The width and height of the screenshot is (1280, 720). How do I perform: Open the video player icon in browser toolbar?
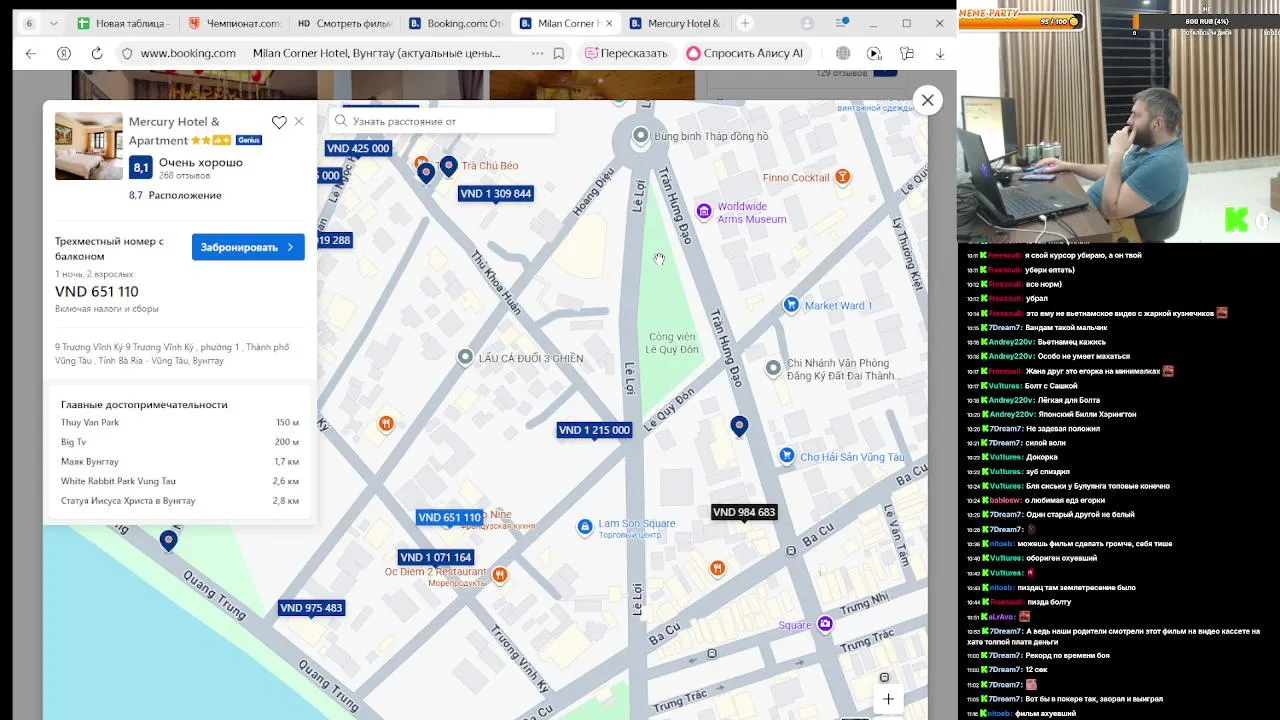pyautogui.click(x=875, y=53)
